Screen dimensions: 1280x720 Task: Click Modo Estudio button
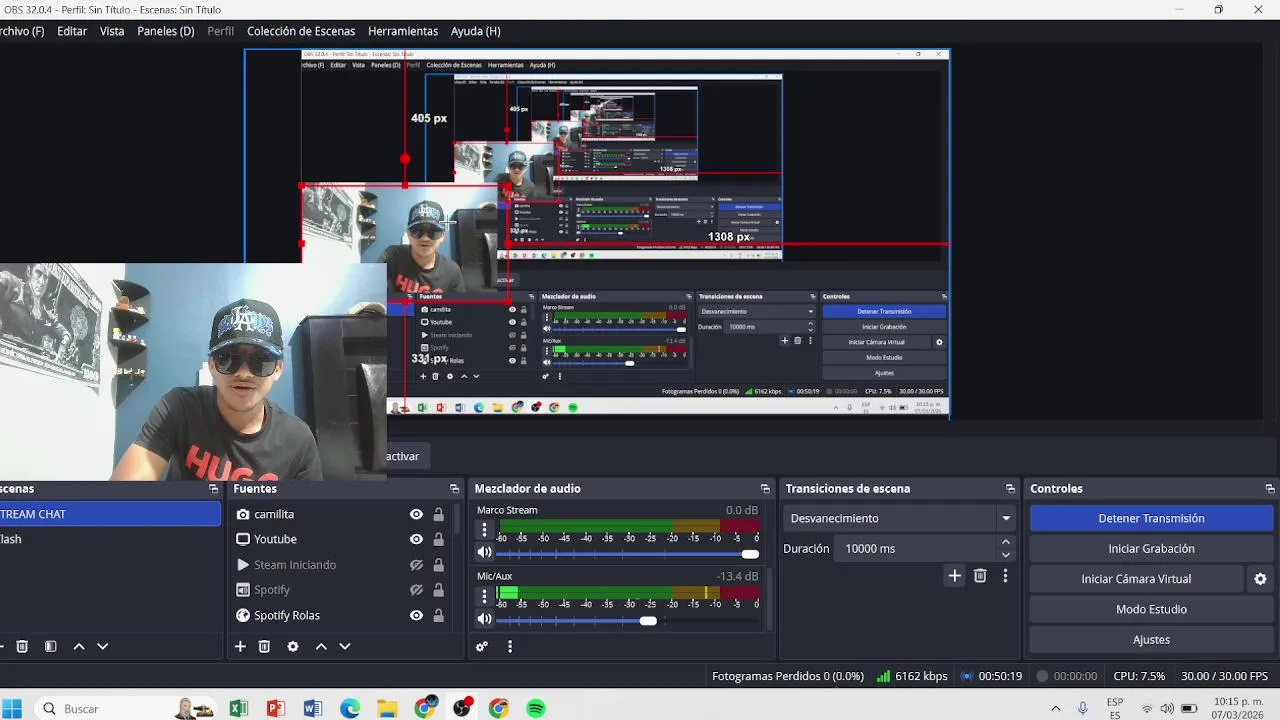1151,609
